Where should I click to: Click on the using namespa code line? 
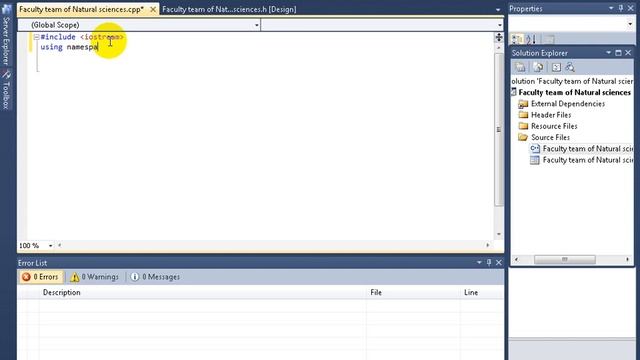coord(69,47)
